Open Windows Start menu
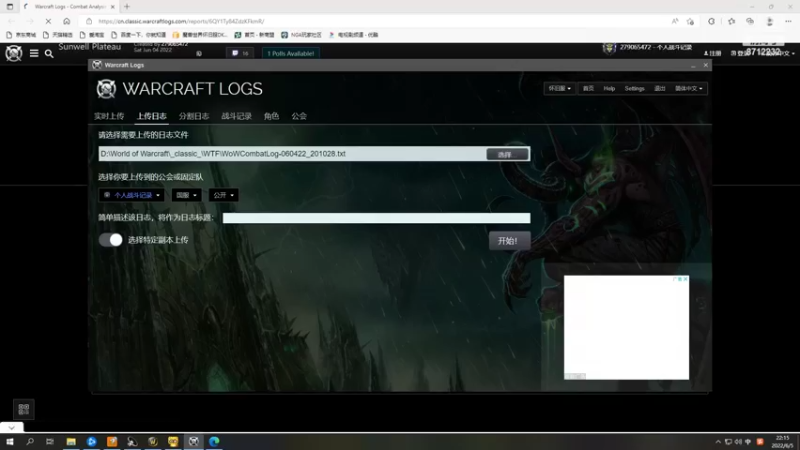Viewport: 800px width, 450px height. click(x=10, y=441)
